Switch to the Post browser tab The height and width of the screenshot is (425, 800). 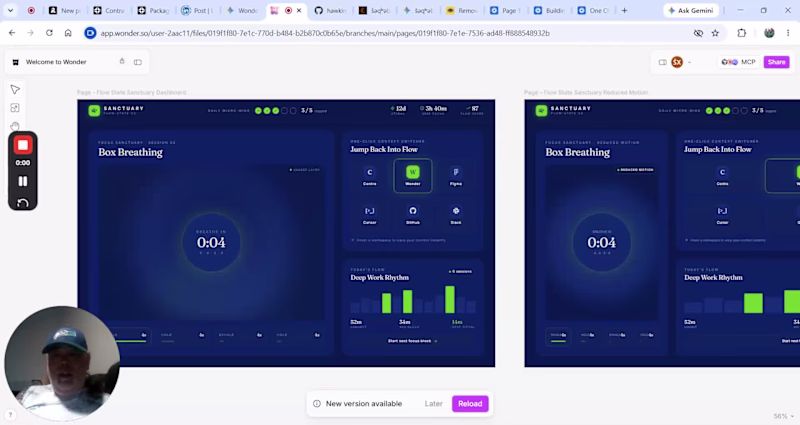click(198, 10)
